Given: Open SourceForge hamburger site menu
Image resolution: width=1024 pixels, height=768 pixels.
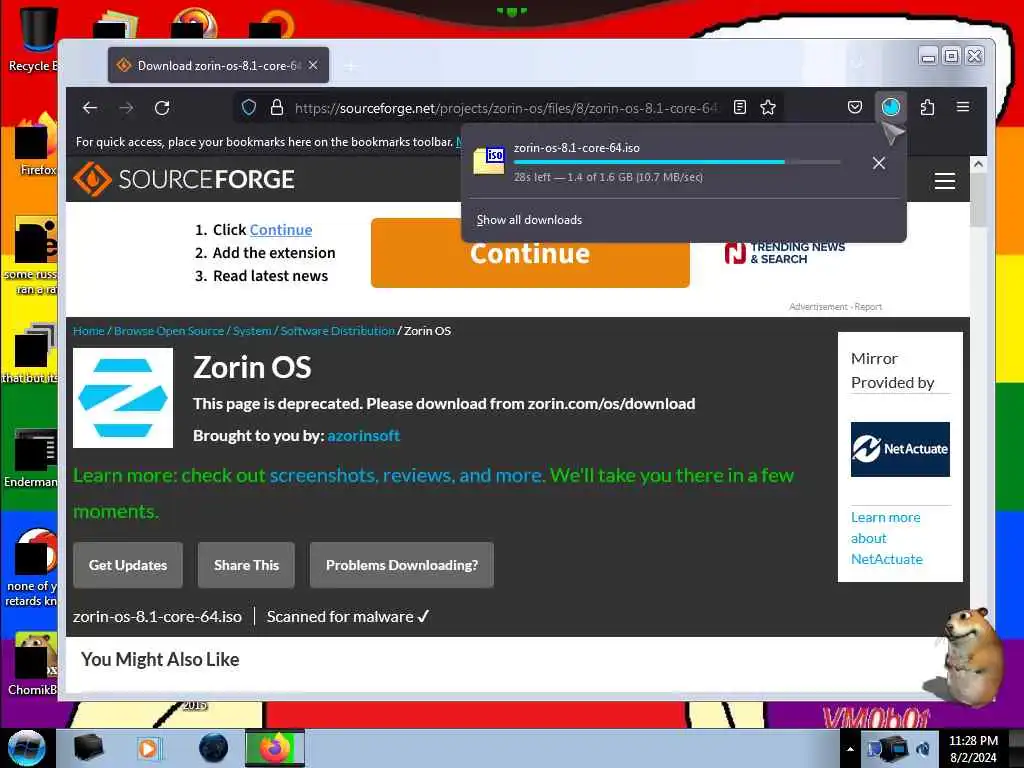Looking at the screenshot, I should (944, 180).
